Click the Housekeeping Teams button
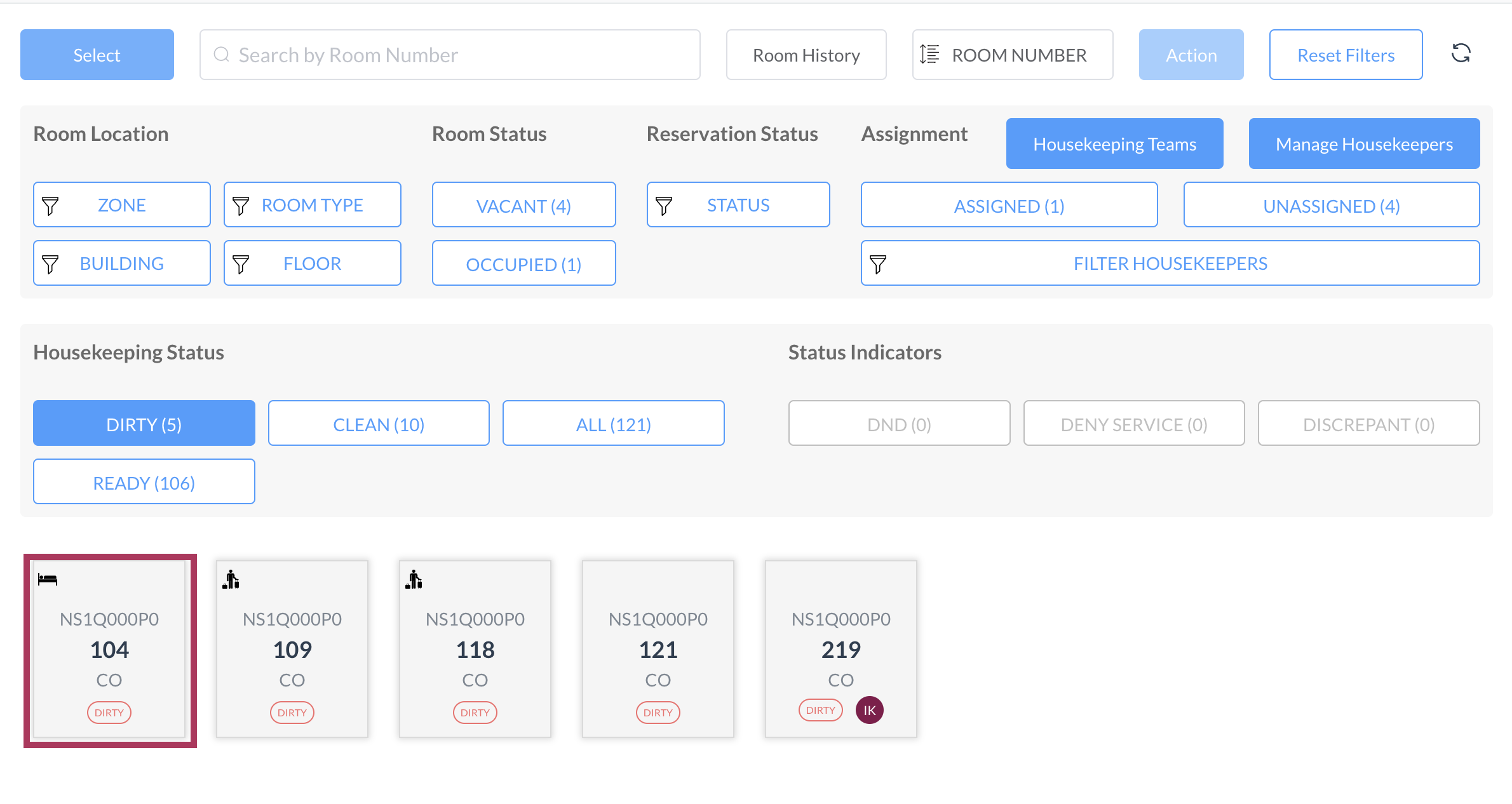1512x804 pixels. point(1114,144)
